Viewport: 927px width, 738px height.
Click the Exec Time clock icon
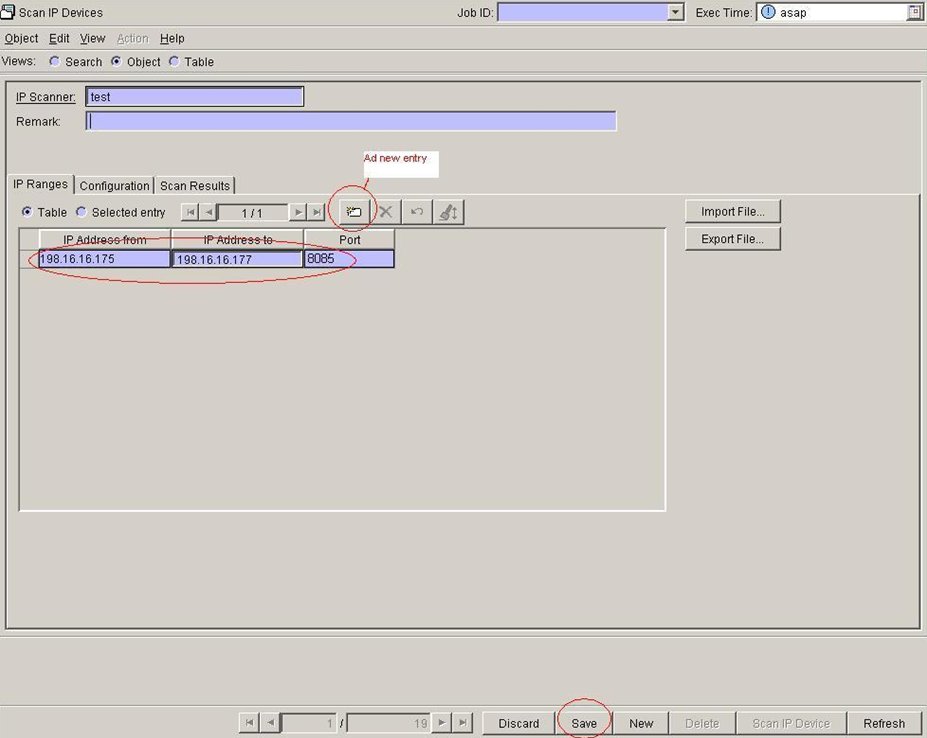point(767,12)
